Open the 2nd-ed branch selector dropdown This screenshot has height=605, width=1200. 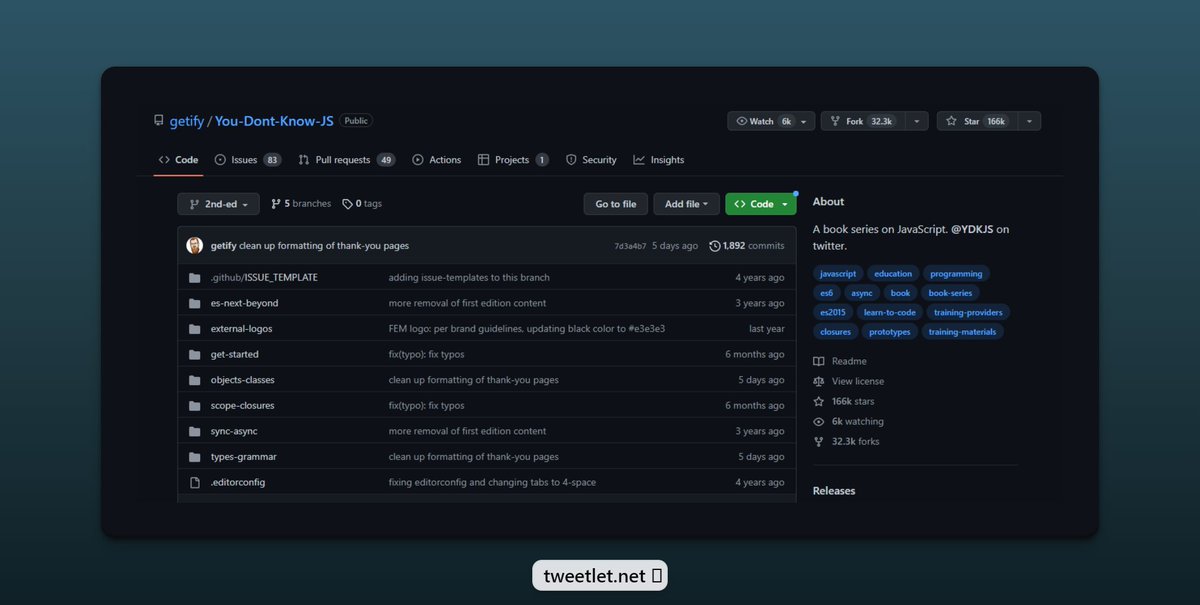click(218, 203)
